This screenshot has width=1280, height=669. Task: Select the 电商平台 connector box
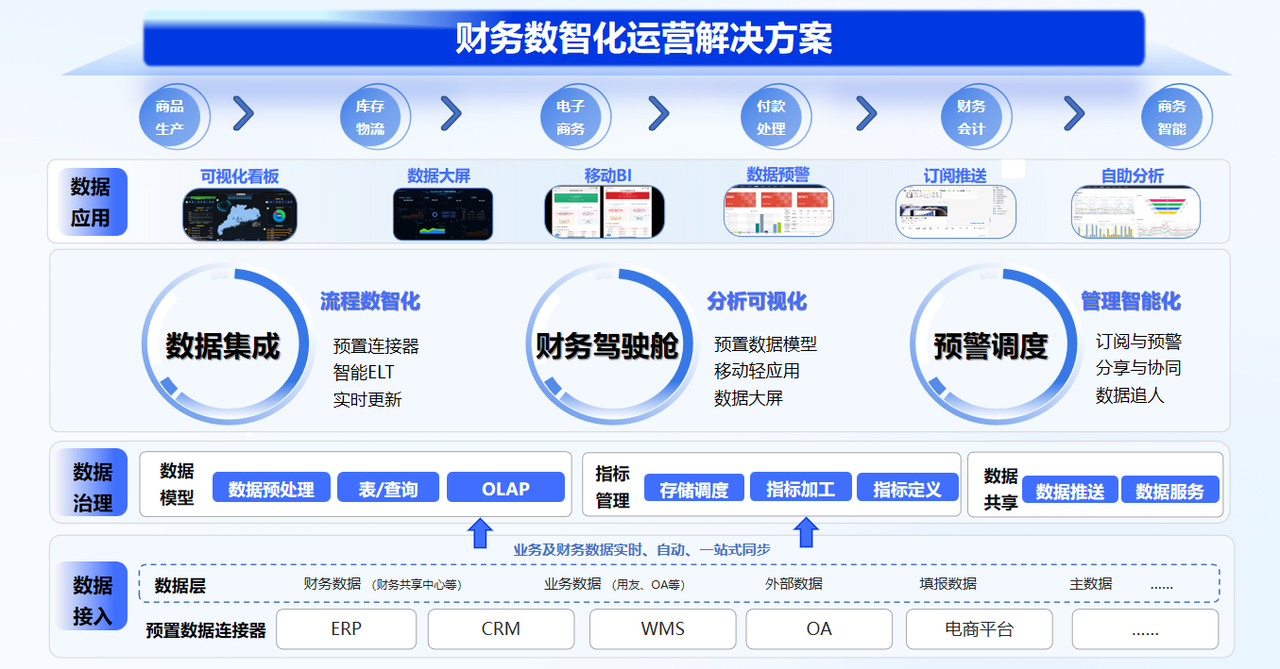click(x=979, y=629)
